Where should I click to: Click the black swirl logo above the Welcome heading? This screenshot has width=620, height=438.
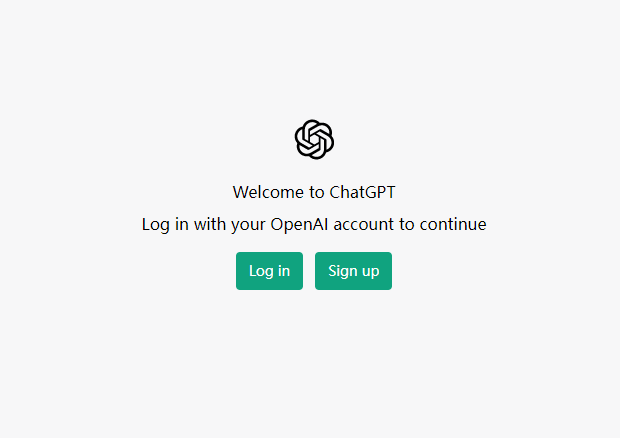(314, 140)
